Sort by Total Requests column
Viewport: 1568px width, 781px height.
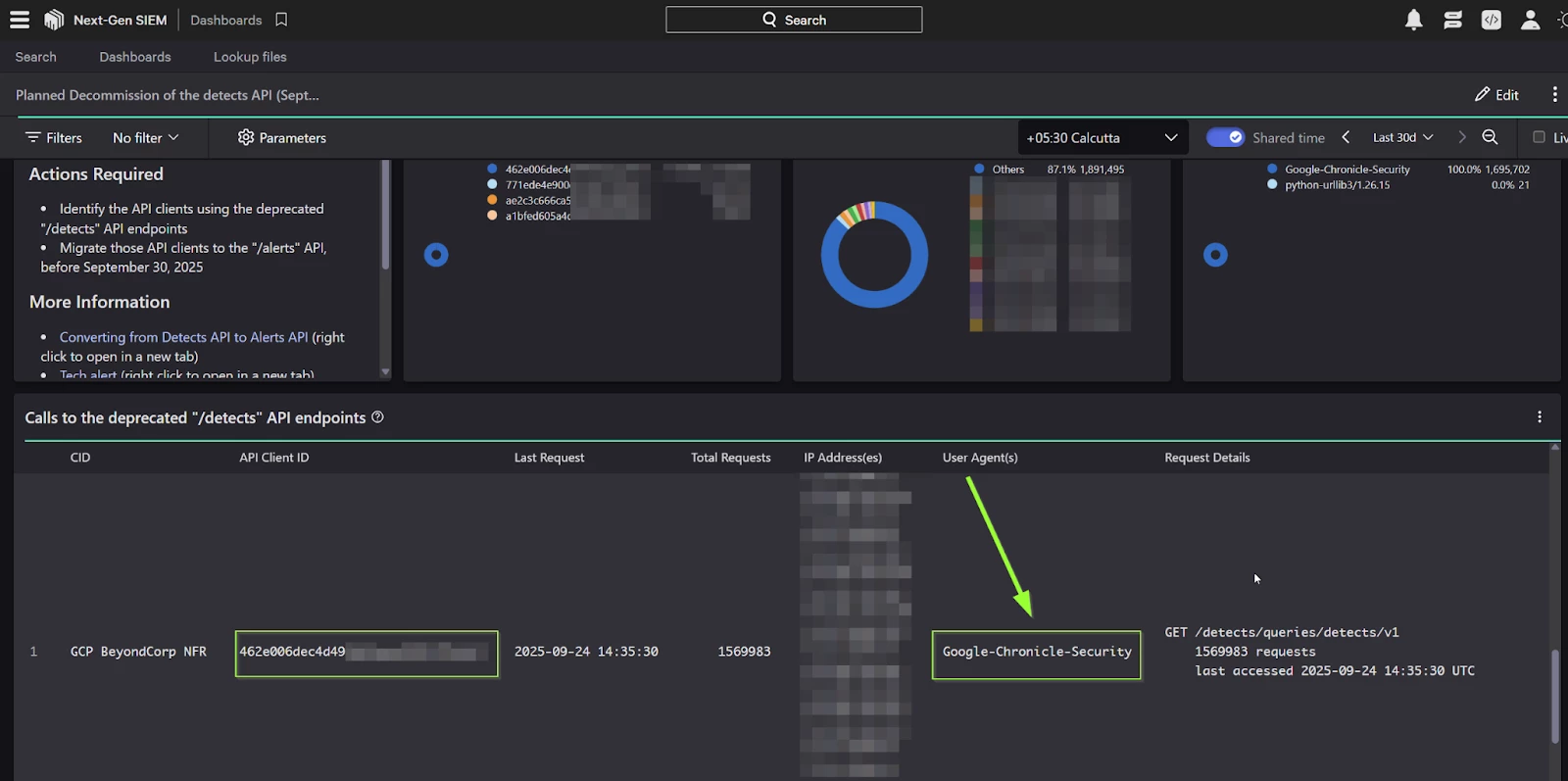pos(730,458)
